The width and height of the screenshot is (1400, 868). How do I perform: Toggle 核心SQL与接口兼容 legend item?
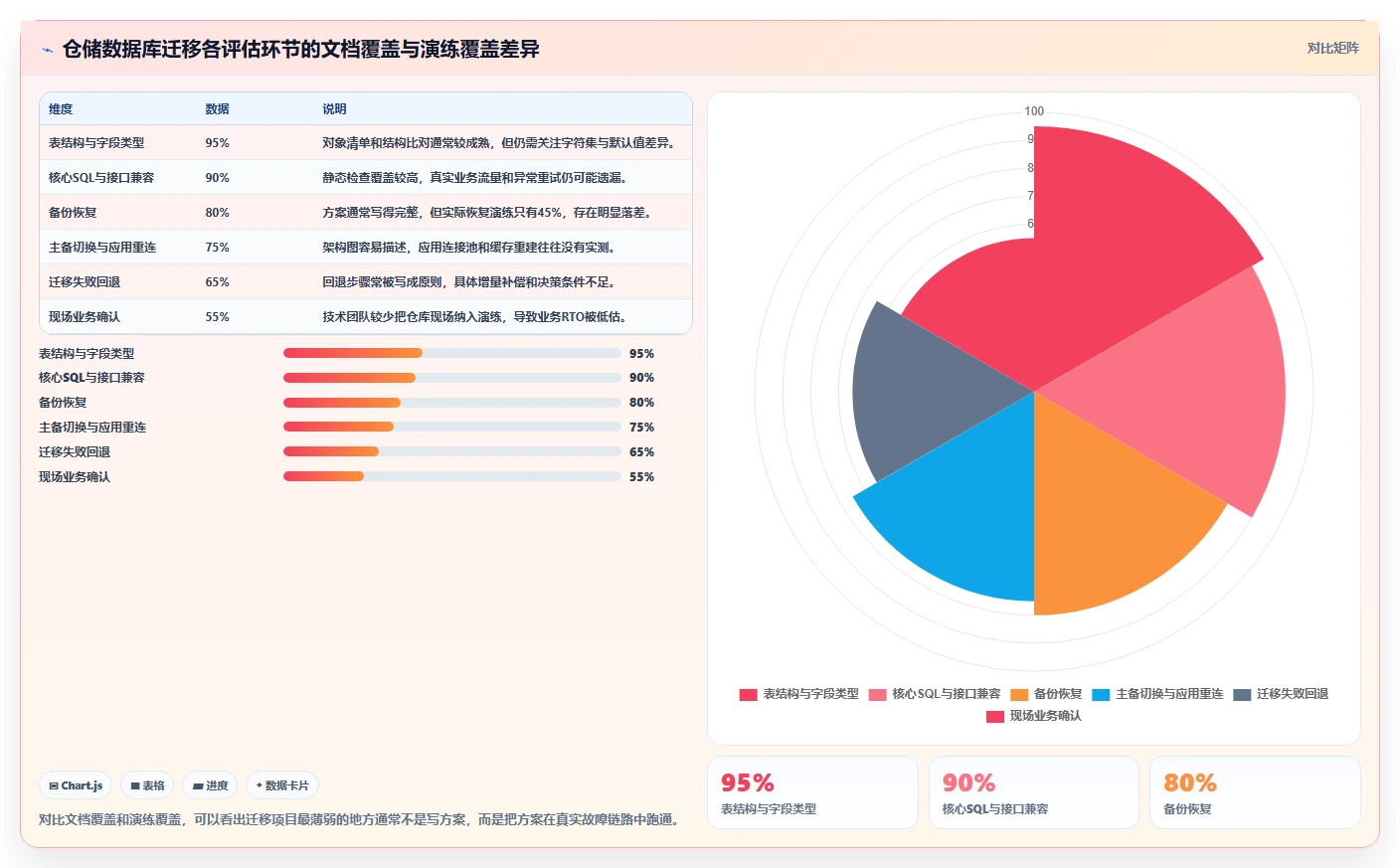click(935, 694)
